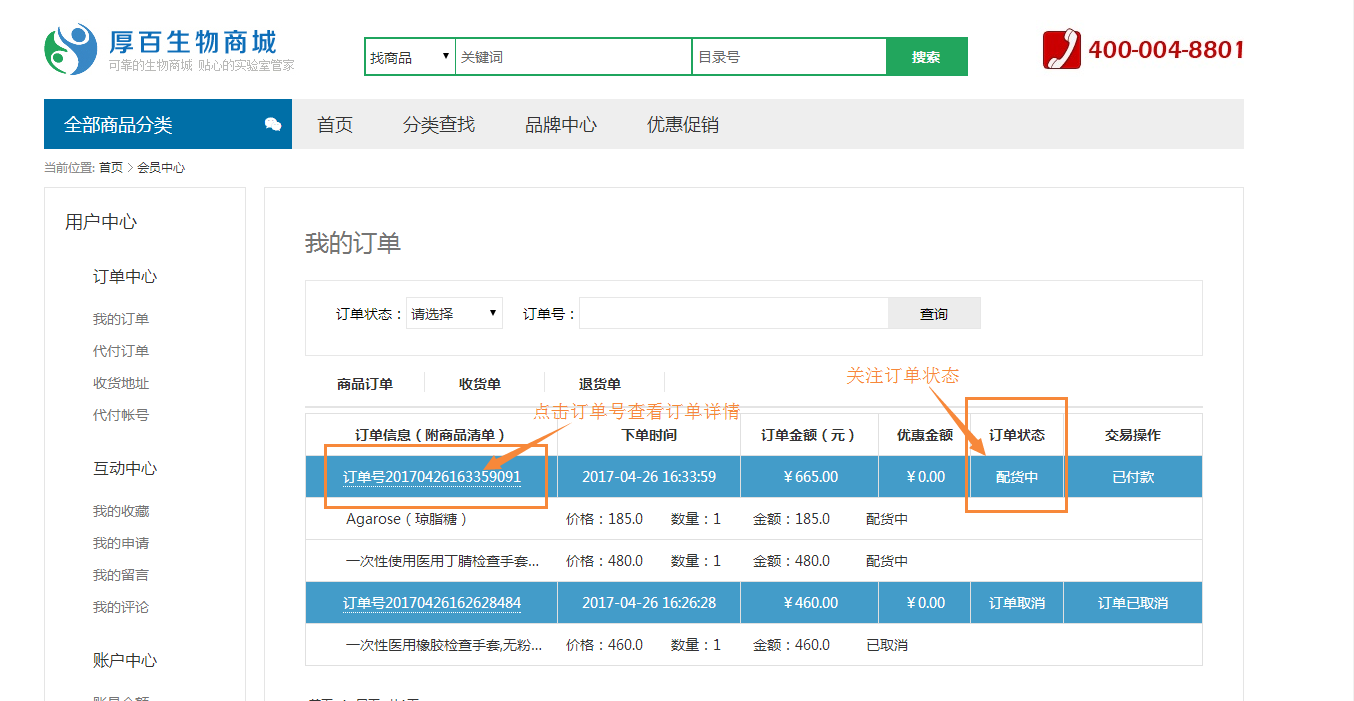
Task: Click 首页 in the breadcrumb path
Action: [x=110, y=168]
